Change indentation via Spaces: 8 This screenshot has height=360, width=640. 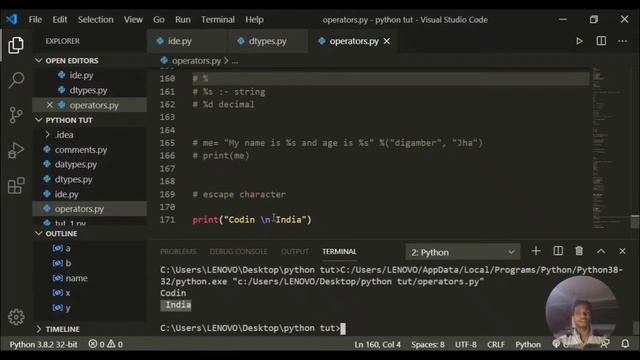[428, 344]
